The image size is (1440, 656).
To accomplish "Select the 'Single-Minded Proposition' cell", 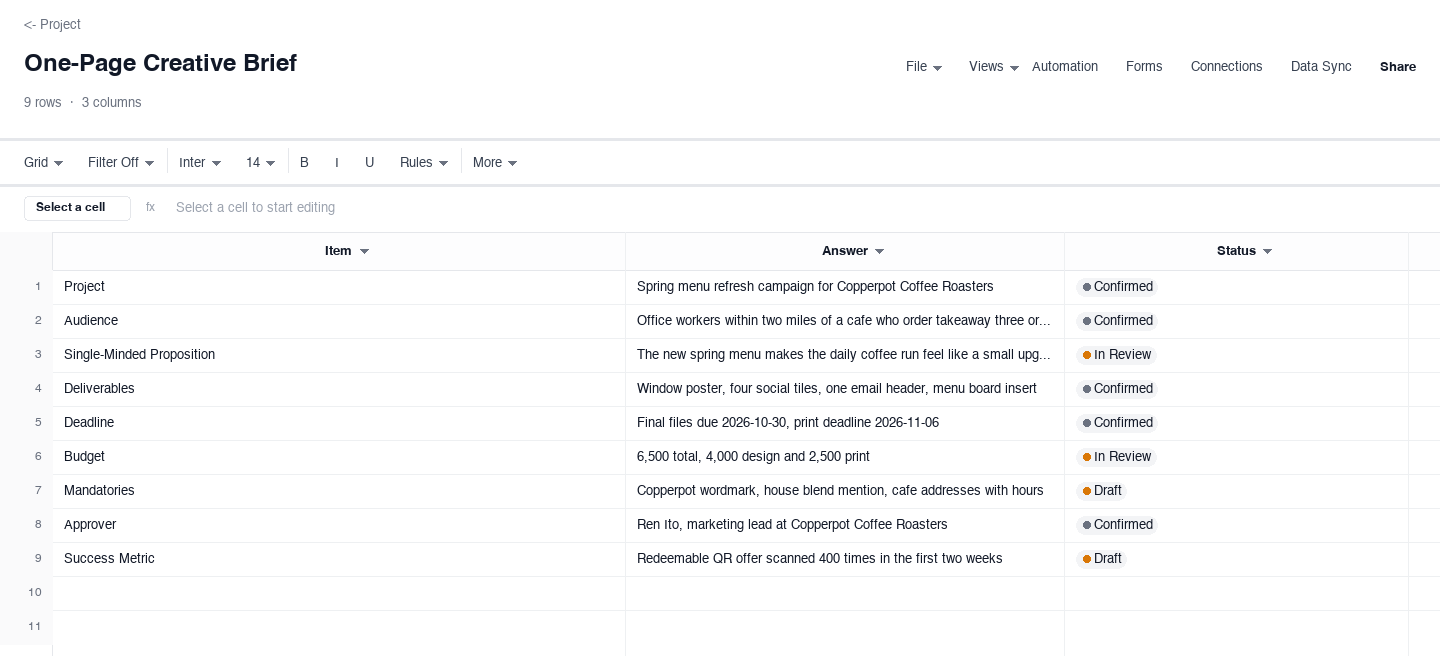I will coord(339,355).
